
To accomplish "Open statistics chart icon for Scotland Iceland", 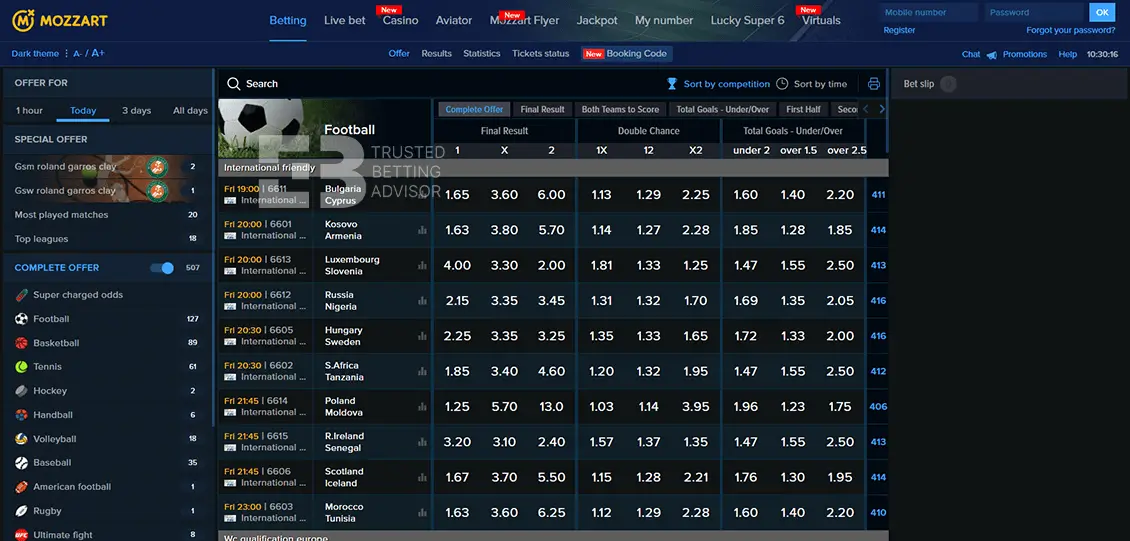I will (422, 477).
